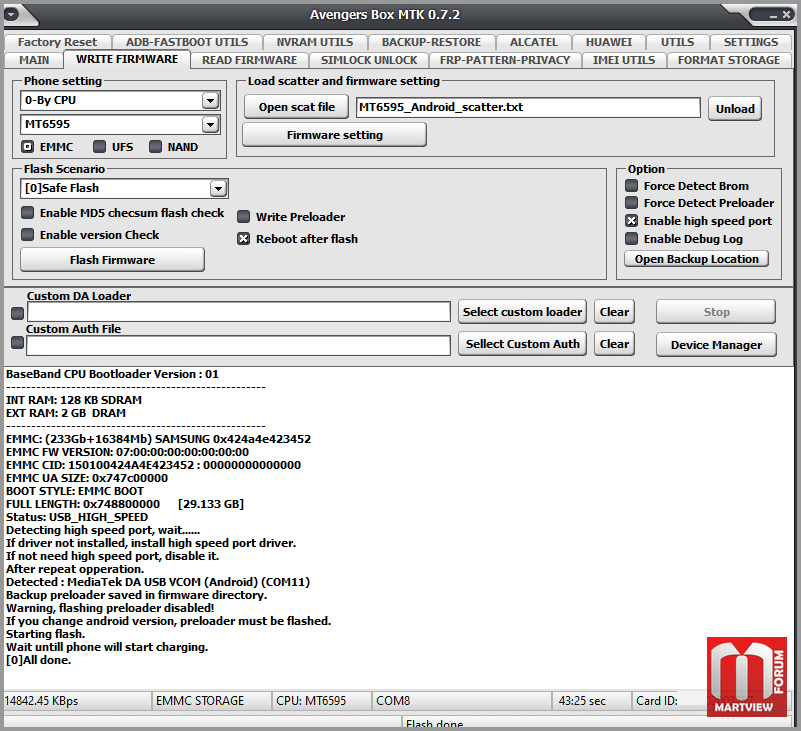Toggle Write Preloader checkbox
Viewport: 801px width, 731px height.
click(x=244, y=217)
